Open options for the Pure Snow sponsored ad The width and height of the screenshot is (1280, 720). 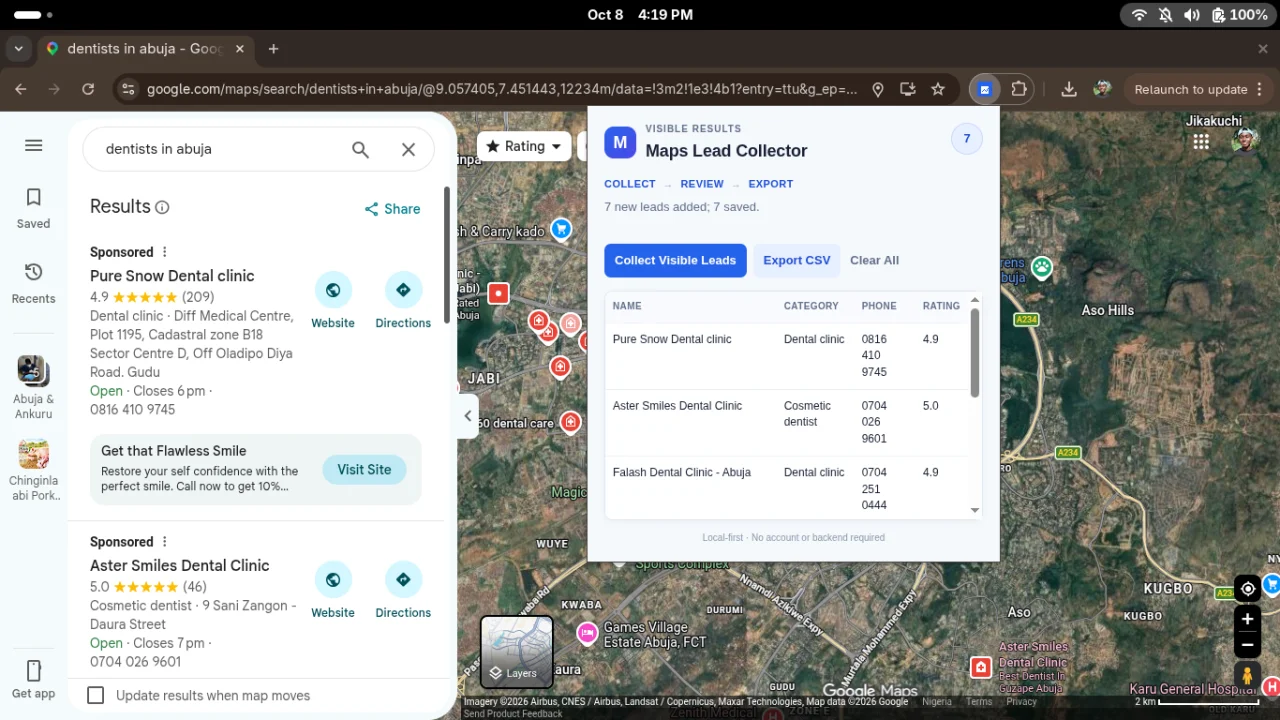(165, 252)
